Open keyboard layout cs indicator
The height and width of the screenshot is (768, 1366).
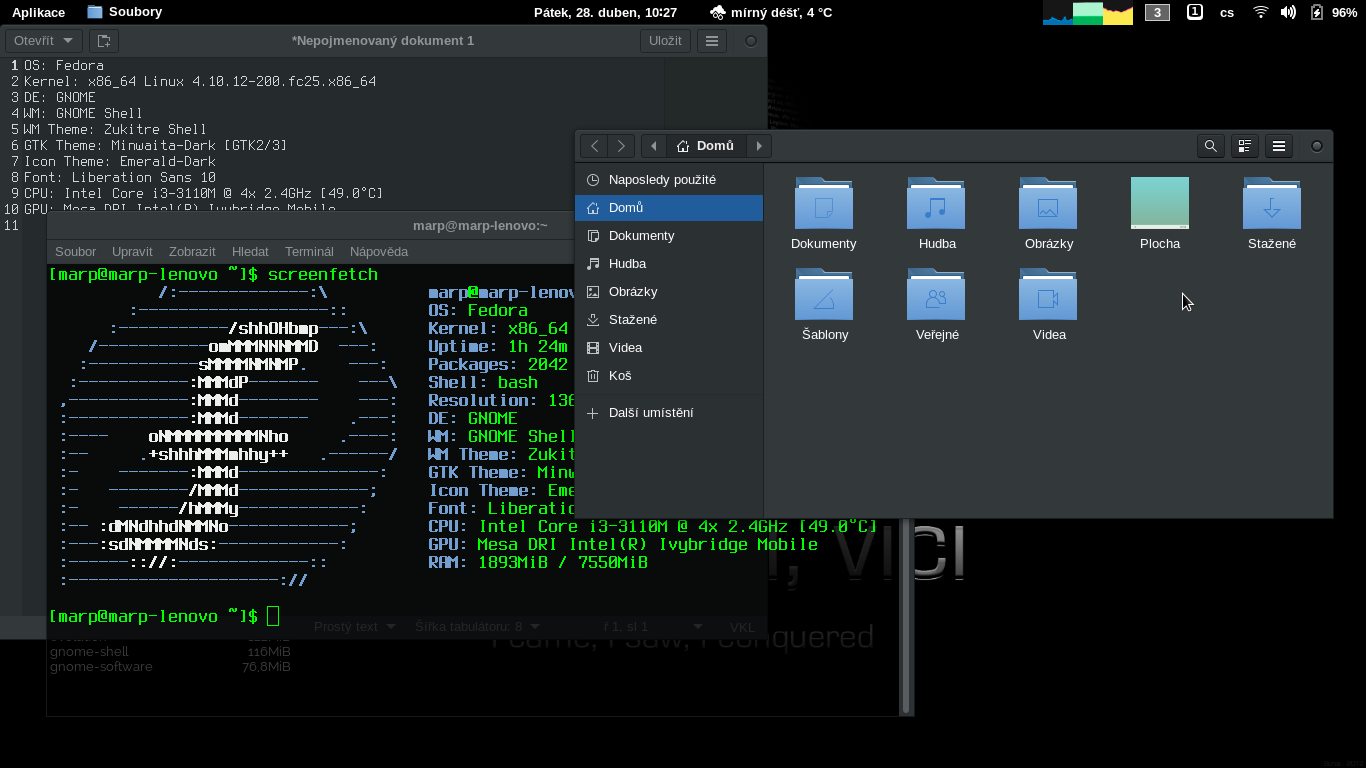click(x=1227, y=13)
